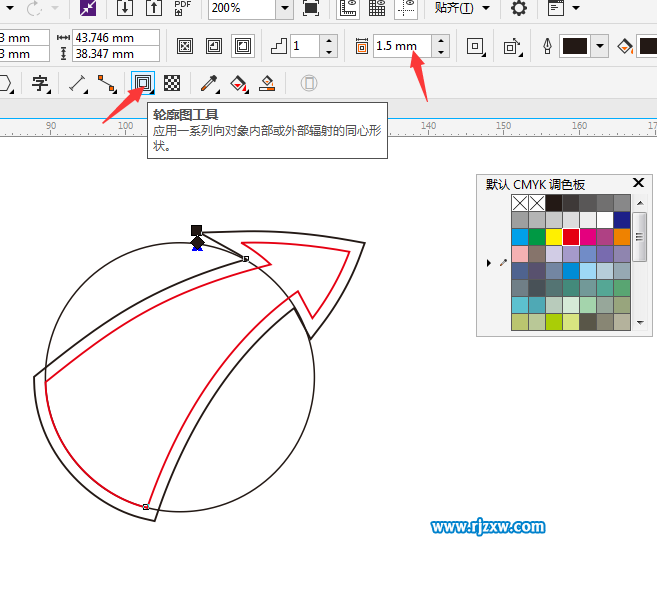Decrease the contour offset 1.5 mm
This screenshot has height=598, width=657.
pyautogui.click(x=441, y=52)
